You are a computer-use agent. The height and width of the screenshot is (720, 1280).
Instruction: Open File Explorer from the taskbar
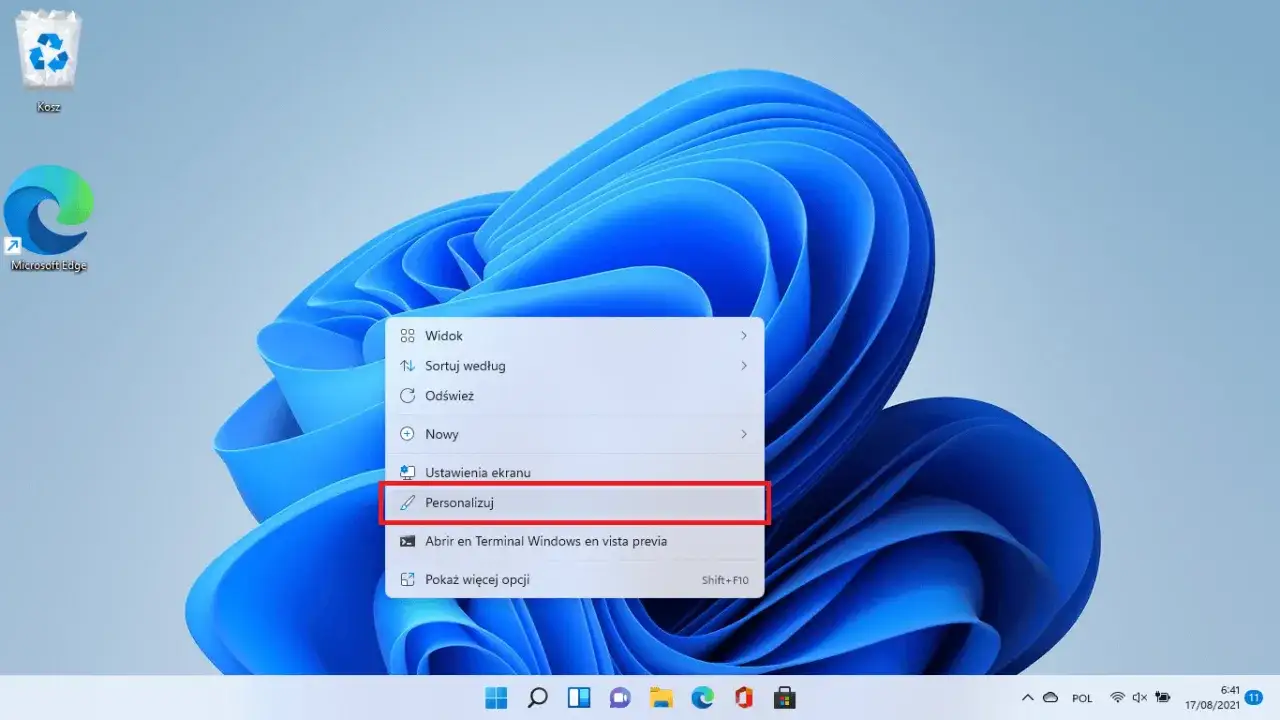(x=661, y=698)
